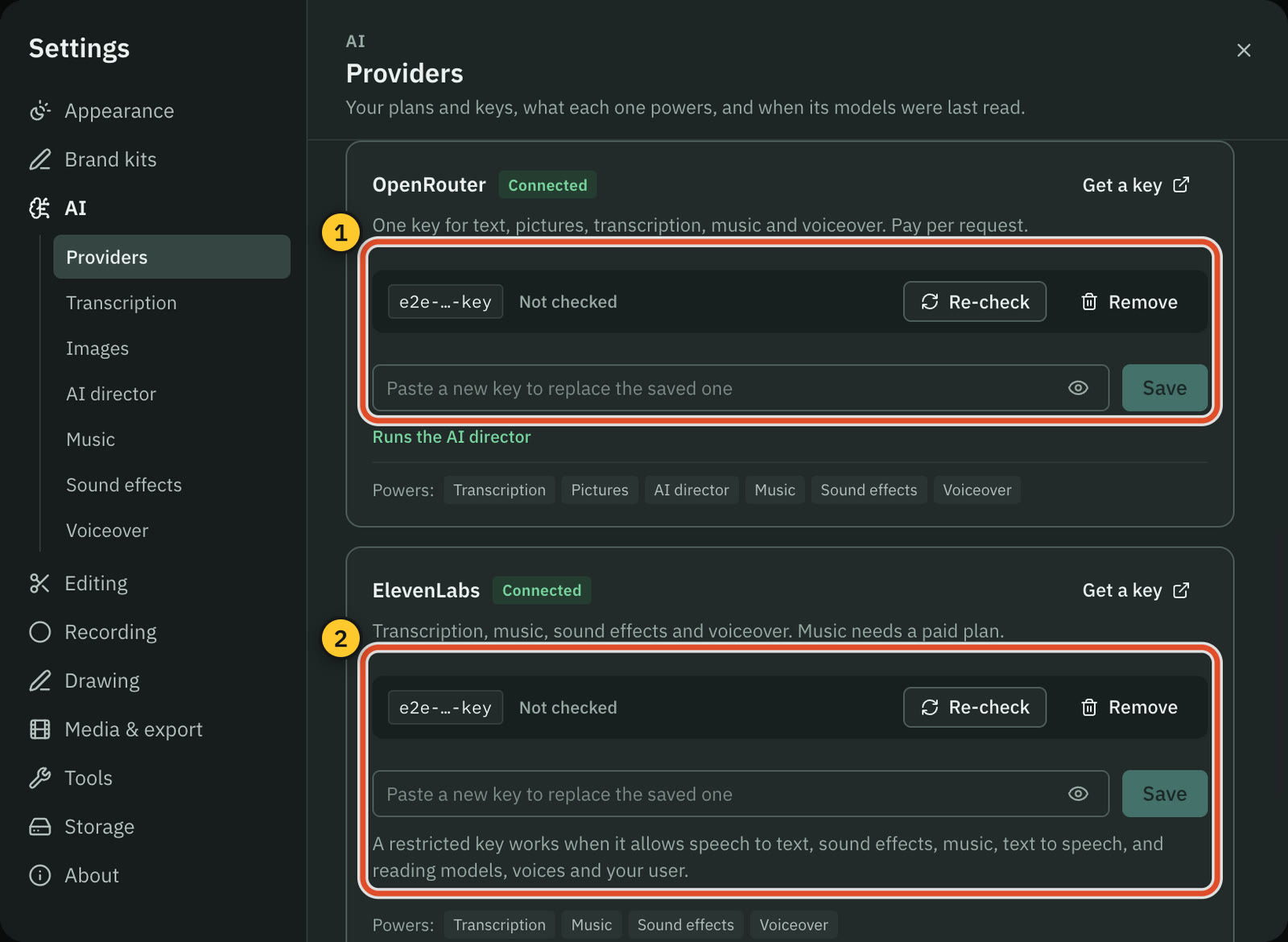The width and height of the screenshot is (1288, 942).
Task: Click the 'Runs the AI director' text
Action: (x=452, y=437)
